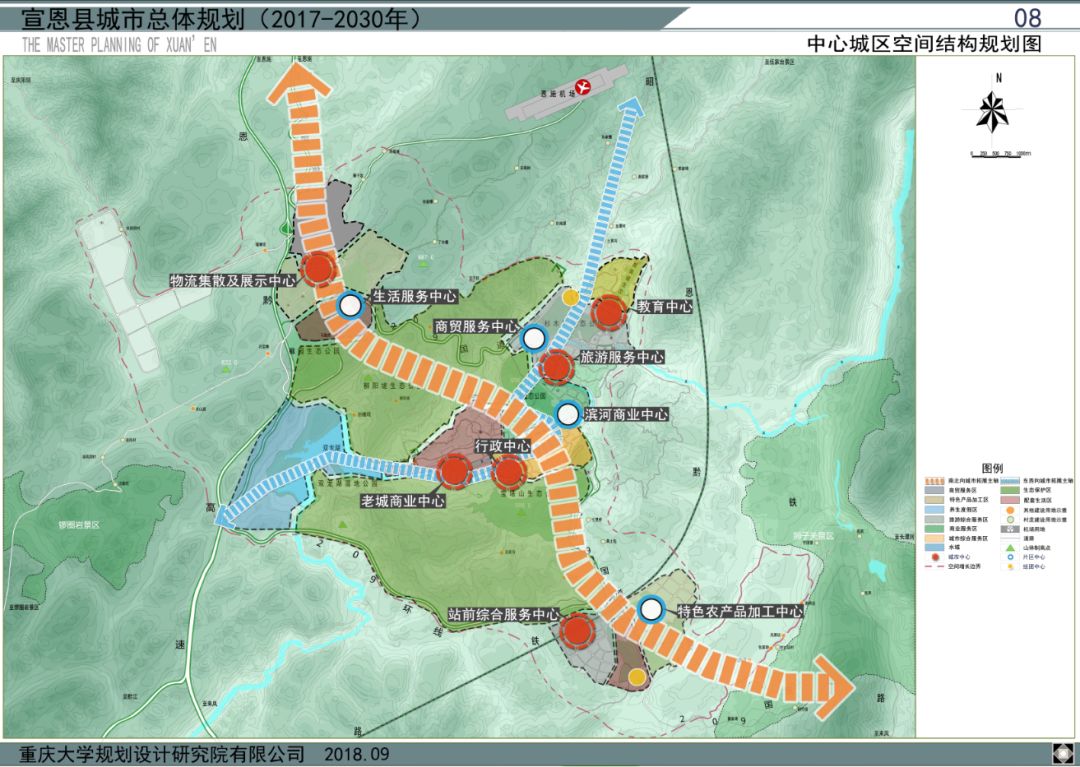Viewport: 1080px width, 767px height.
Task: Click the 行政中心 label
Action: point(503,445)
